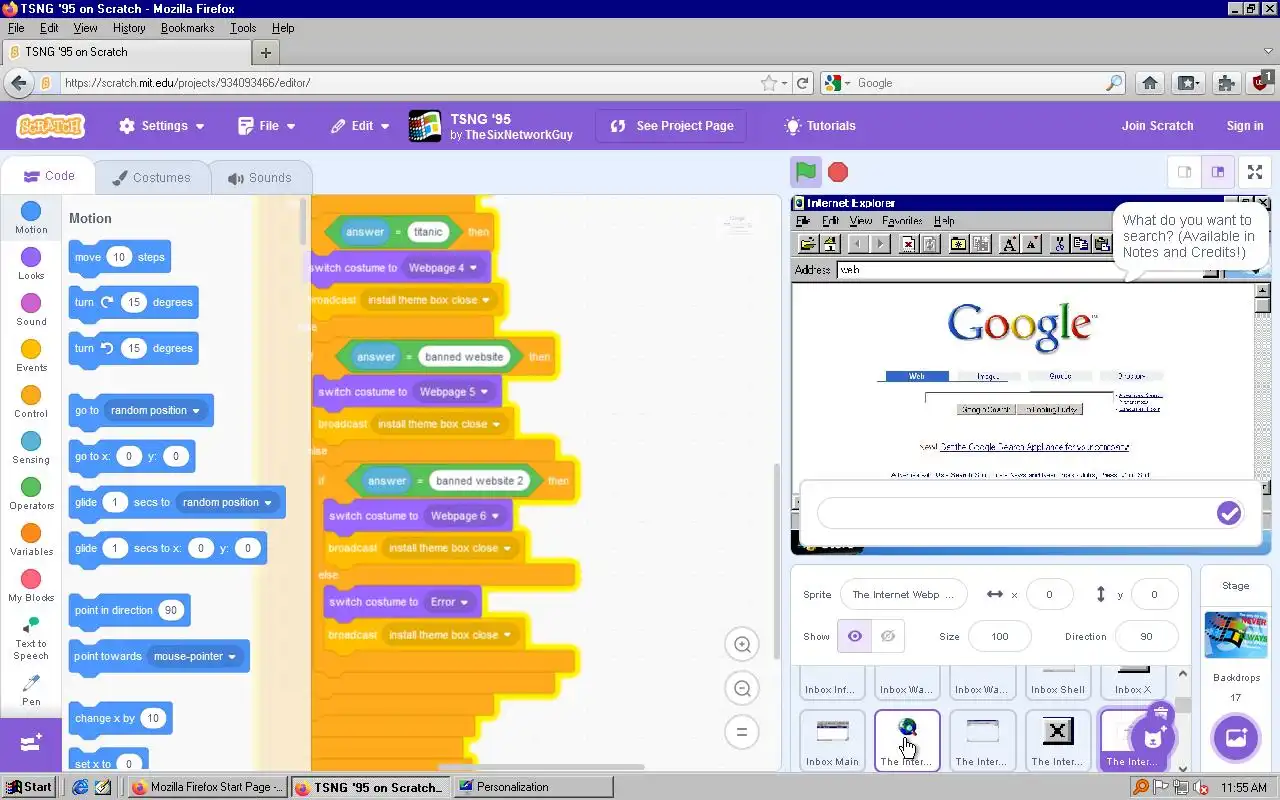Switch to small stage layout
Viewport: 1280px width, 800px height.
click(1184, 172)
